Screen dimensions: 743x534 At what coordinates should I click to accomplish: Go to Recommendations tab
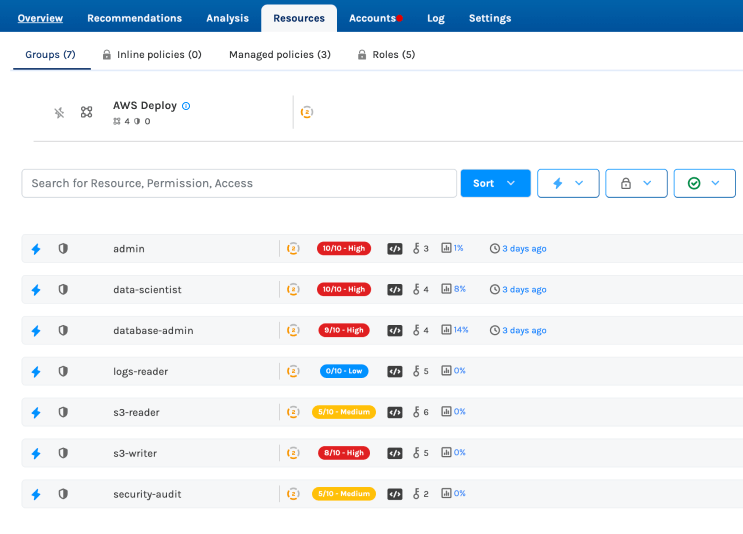135,18
